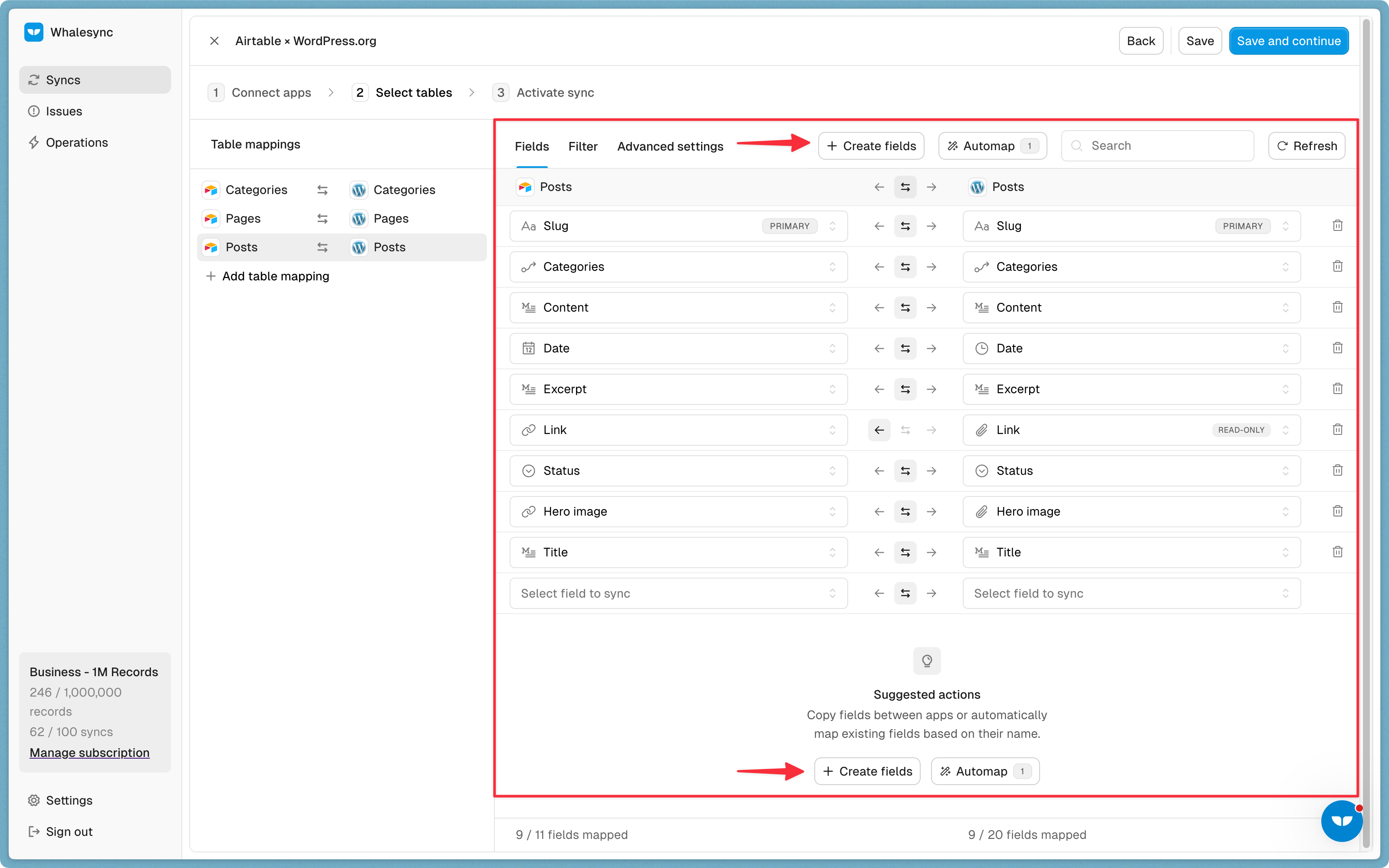Image resolution: width=1389 pixels, height=868 pixels.
Task: Open the Manage subscription link
Action: [89, 753]
